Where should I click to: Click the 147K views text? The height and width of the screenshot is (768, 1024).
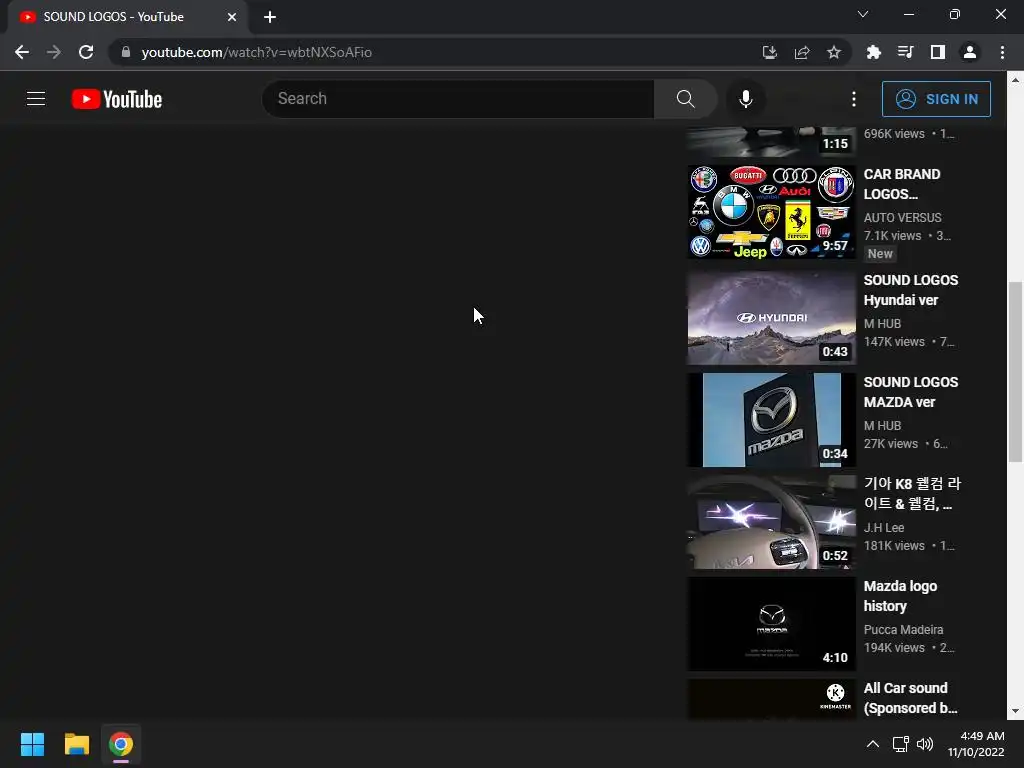click(x=894, y=342)
